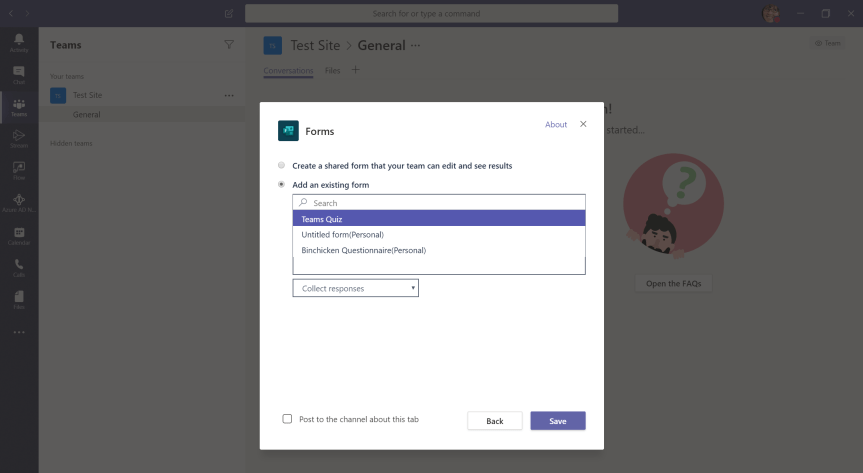Open the Activity feed in the sidebar
Screen dimensions: 863x473
coord(19,42)
